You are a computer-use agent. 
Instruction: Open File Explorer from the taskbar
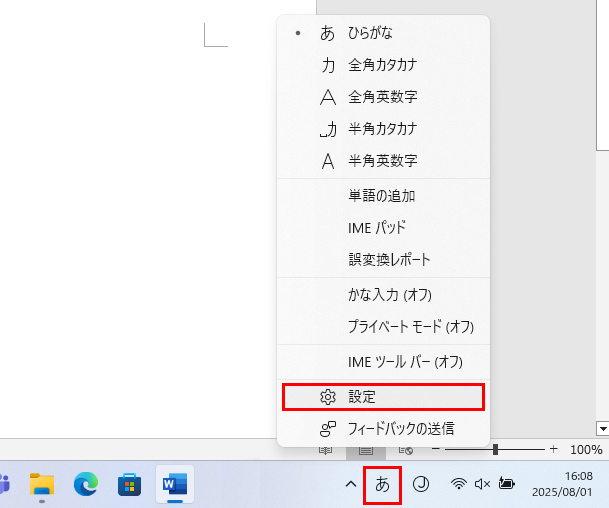(42, 485)
